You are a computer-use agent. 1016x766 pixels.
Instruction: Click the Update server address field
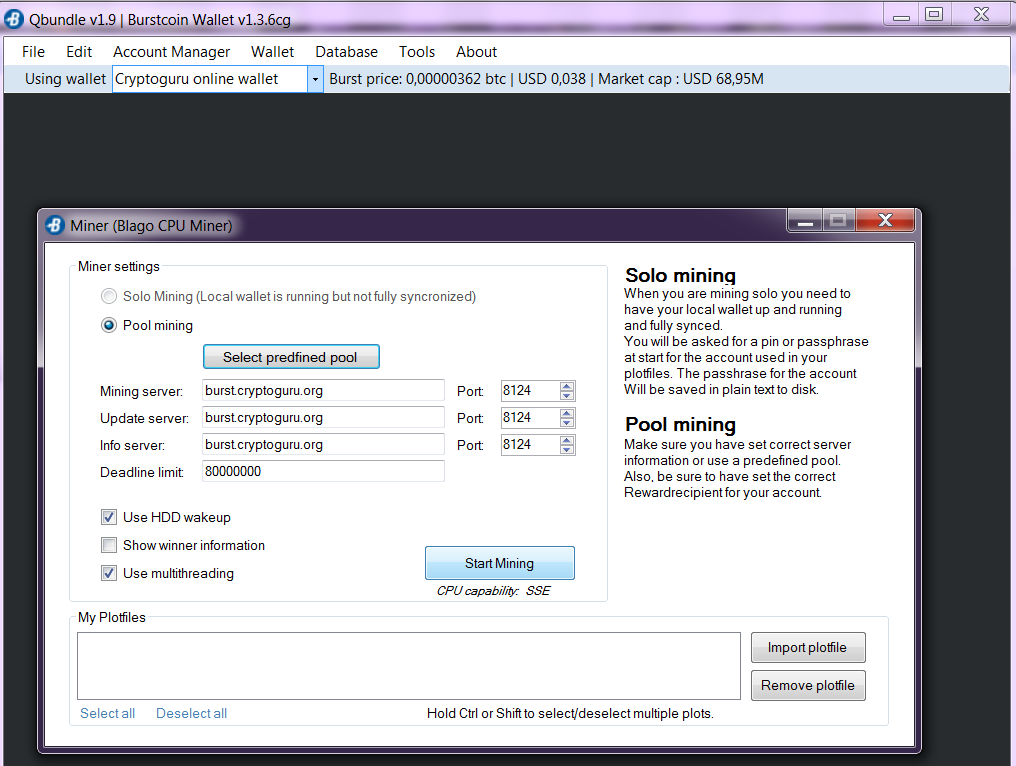(323, 417)
